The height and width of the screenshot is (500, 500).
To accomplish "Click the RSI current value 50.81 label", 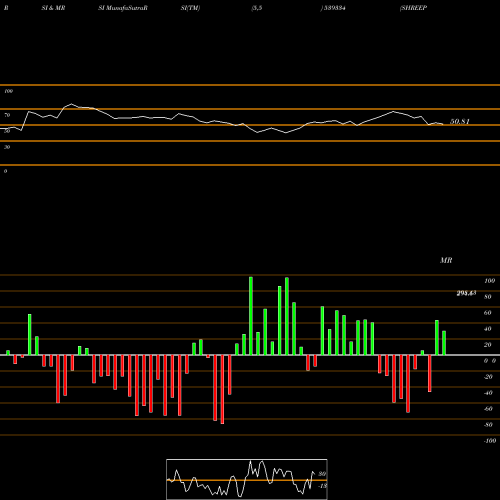I will [x=460, y=121].
